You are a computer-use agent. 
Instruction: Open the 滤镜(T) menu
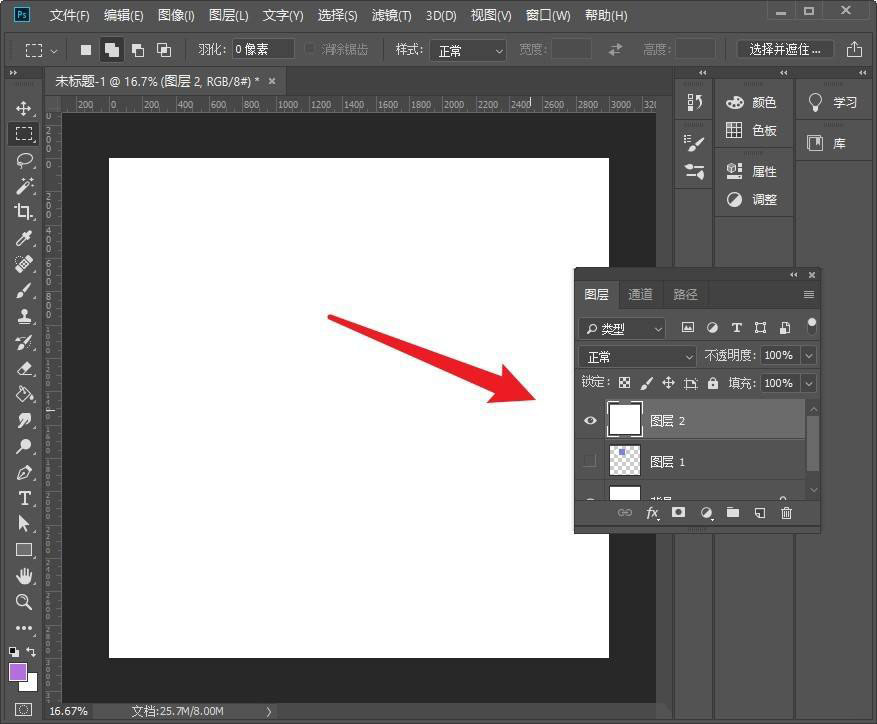click(391, 16)
